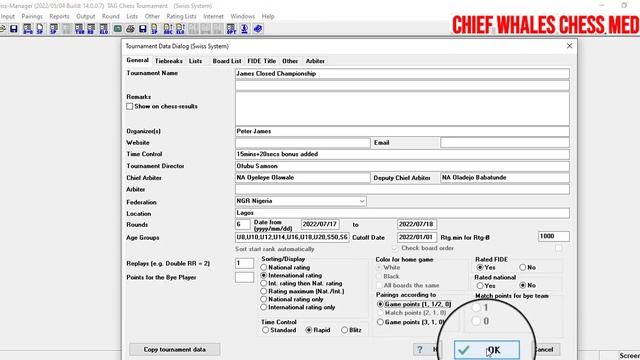Screen dimensions: 640x360
Task: Click the Deputy Chief Arbiter field
Action: pos(505,178)
